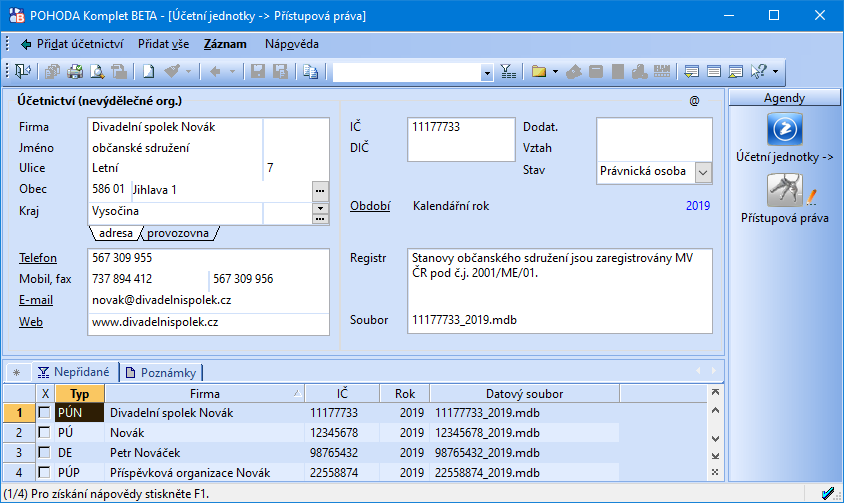Open the Stav Právnická osoba dropdown

[x=702, y=173]
